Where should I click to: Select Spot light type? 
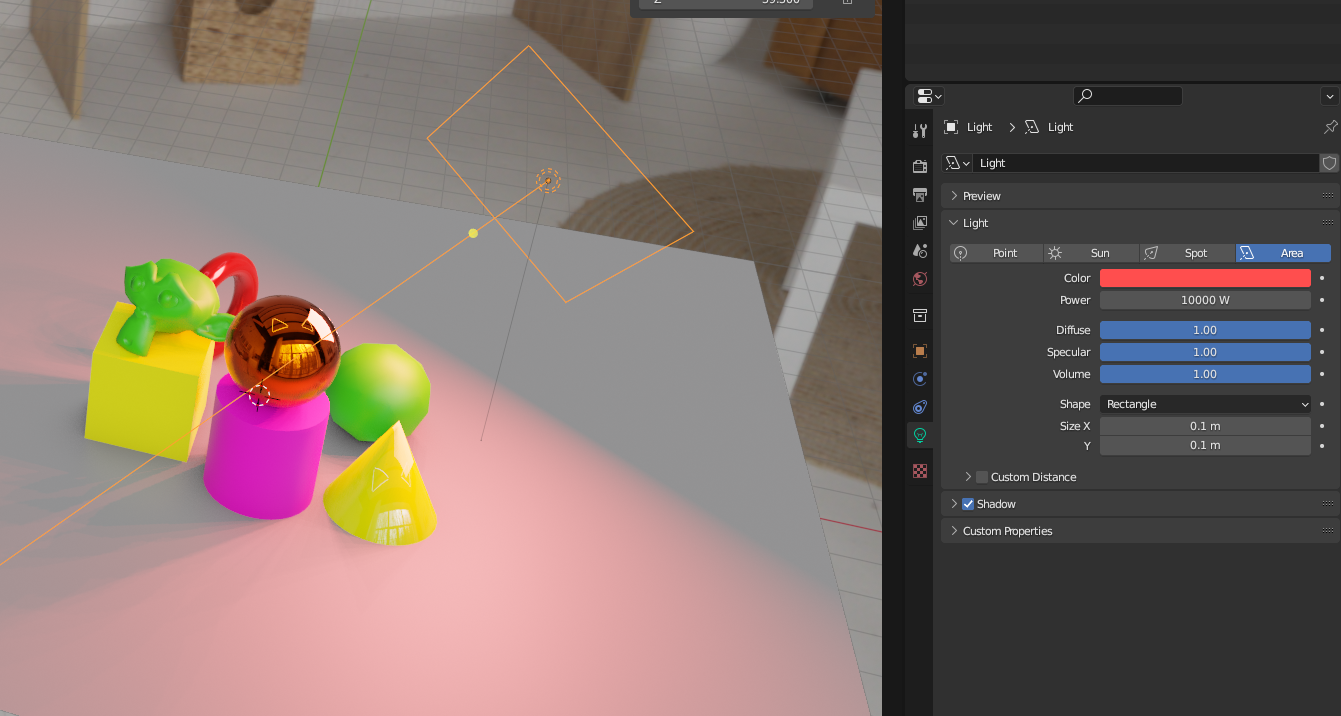[x=1187, y=253]
